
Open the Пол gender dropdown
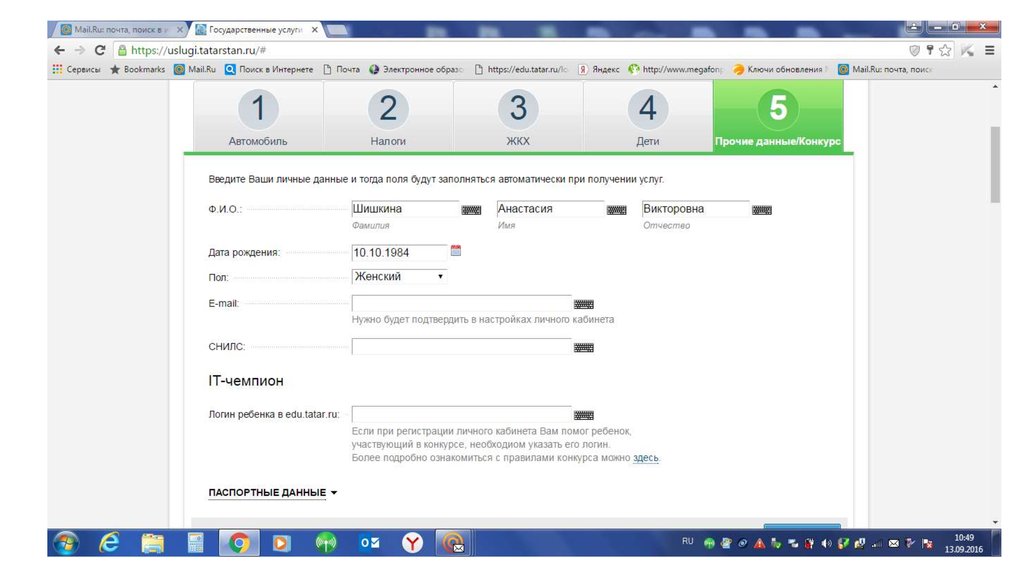tap(400, 277)
